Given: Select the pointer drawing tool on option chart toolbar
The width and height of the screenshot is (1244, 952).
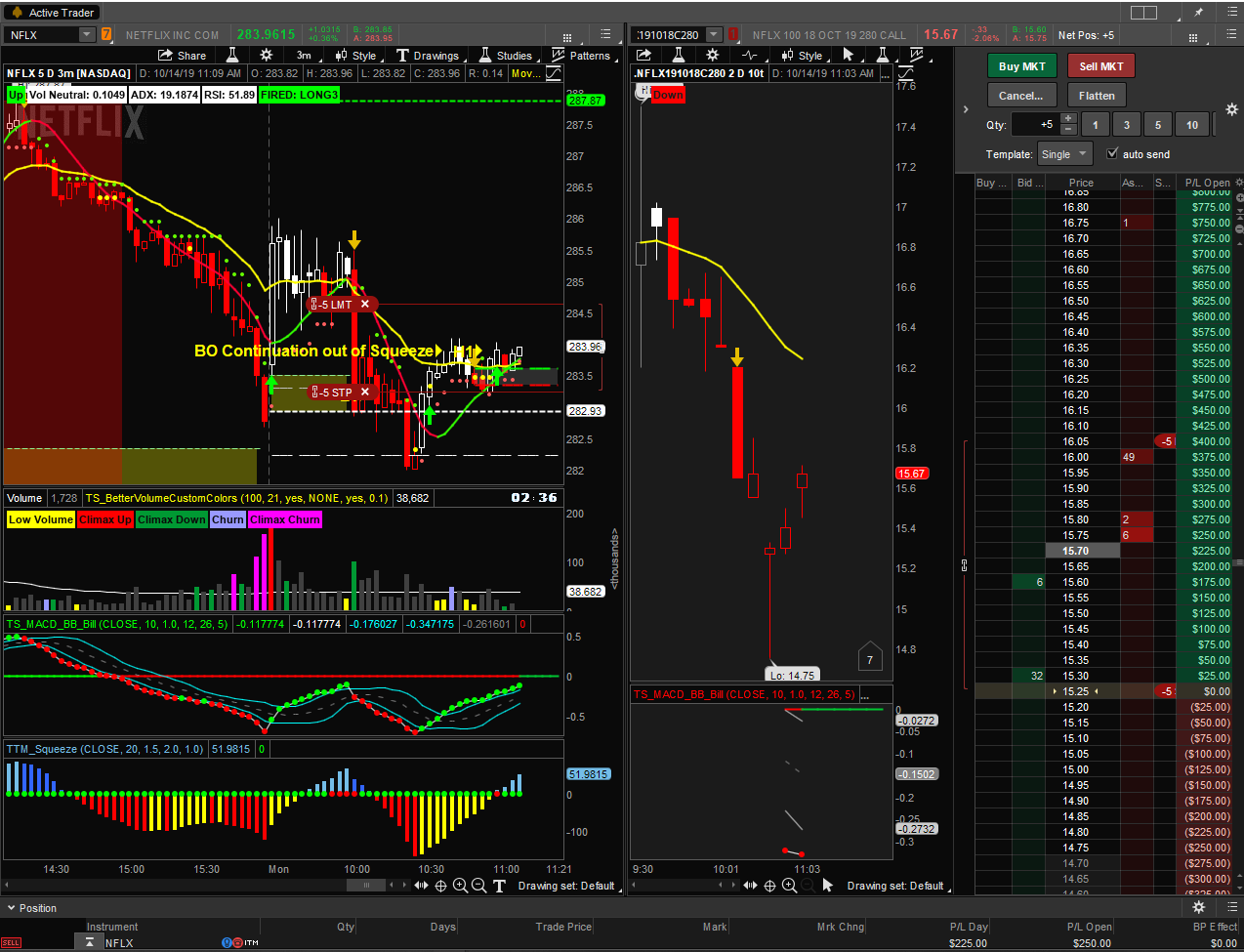Looking at the screenshot, I should 848,56.
